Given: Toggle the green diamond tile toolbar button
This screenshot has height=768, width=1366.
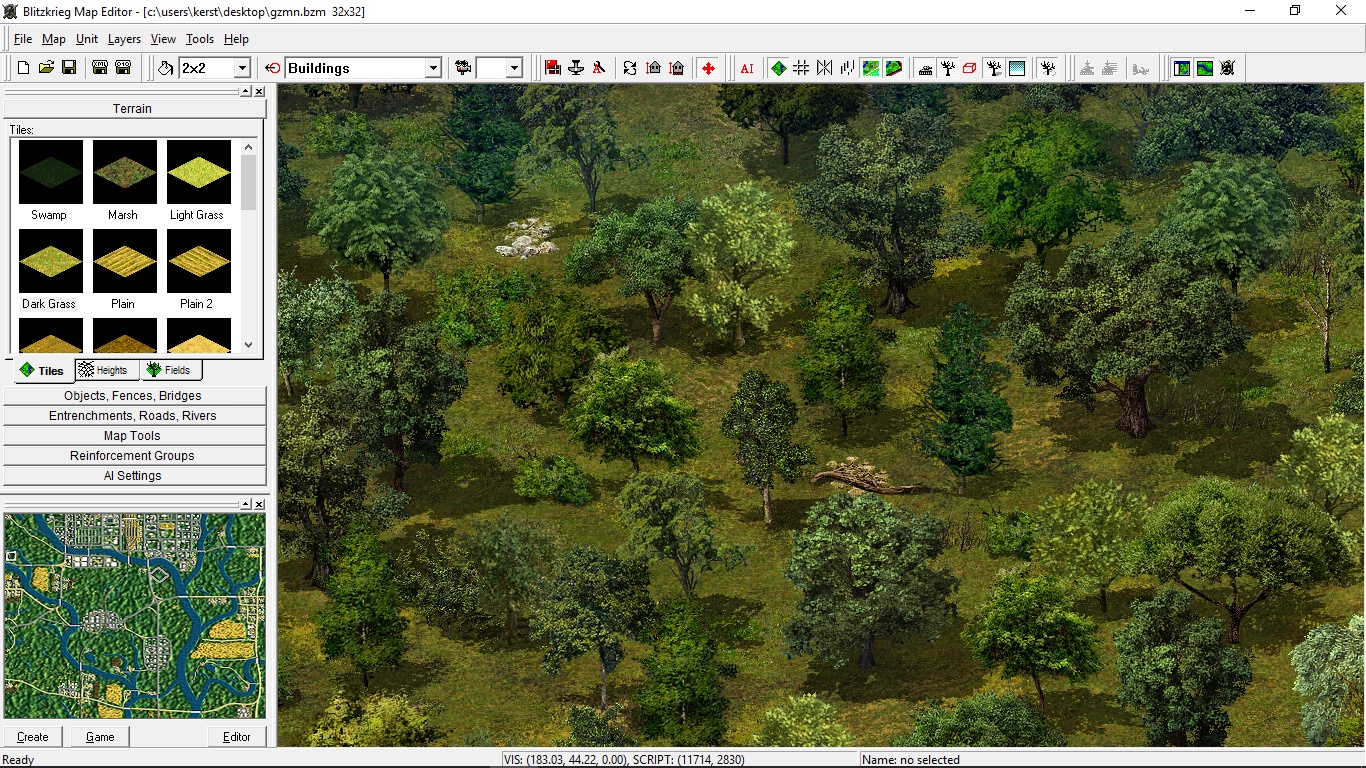Looking at the screenshot, I should click(x=778, y=68).
